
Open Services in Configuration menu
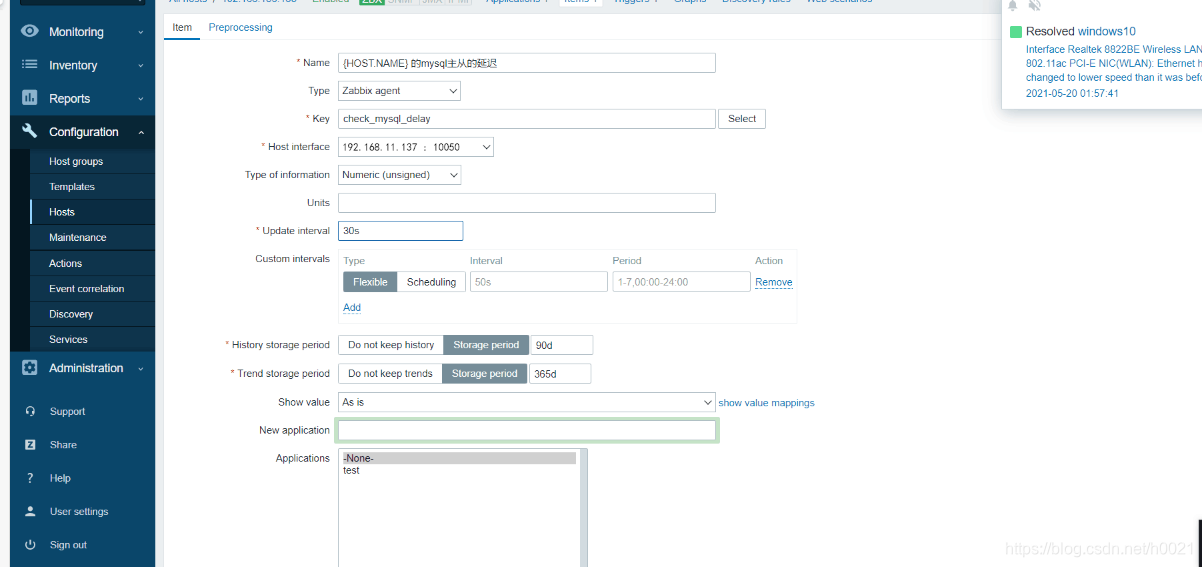click(68, 340)
